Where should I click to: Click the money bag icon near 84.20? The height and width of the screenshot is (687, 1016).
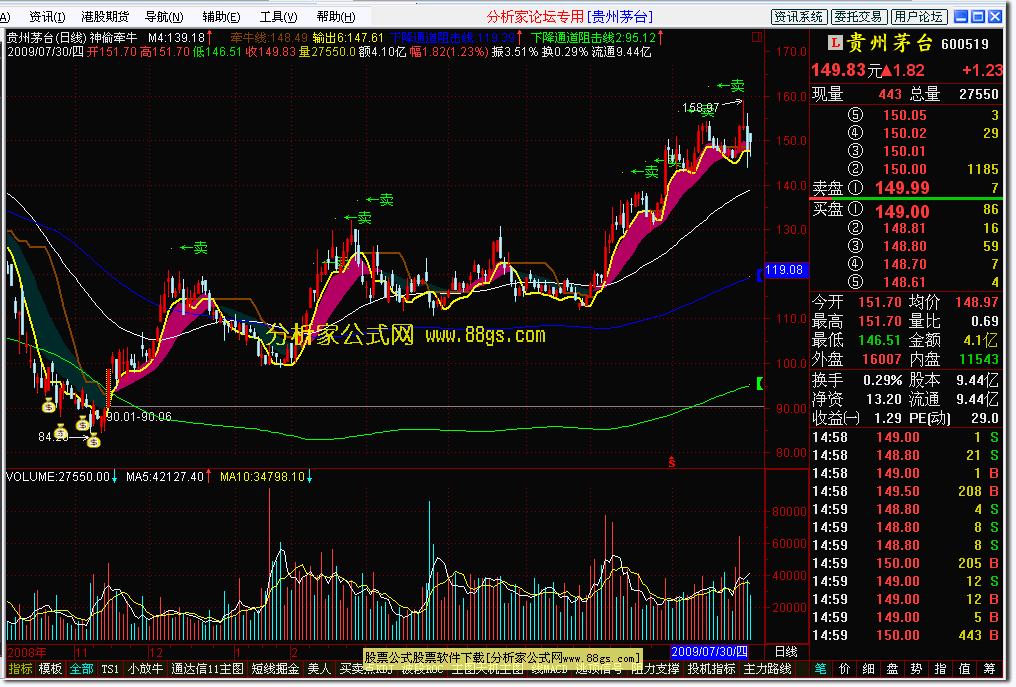click(93, 441)
